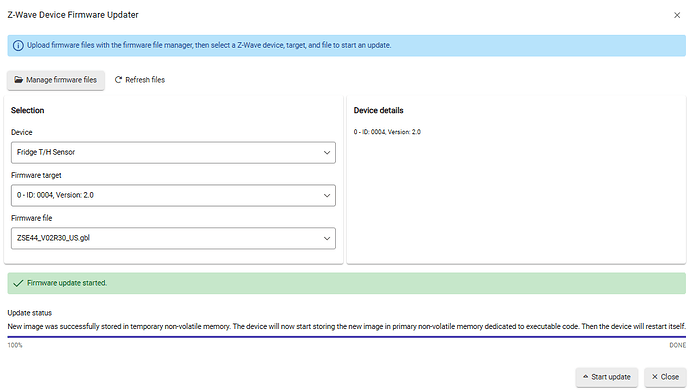Image resolution: width=690 pixels, height=390 pixels.
Task: Click the 'Upload firmware files' info banner text
Action: coord(209,45)
